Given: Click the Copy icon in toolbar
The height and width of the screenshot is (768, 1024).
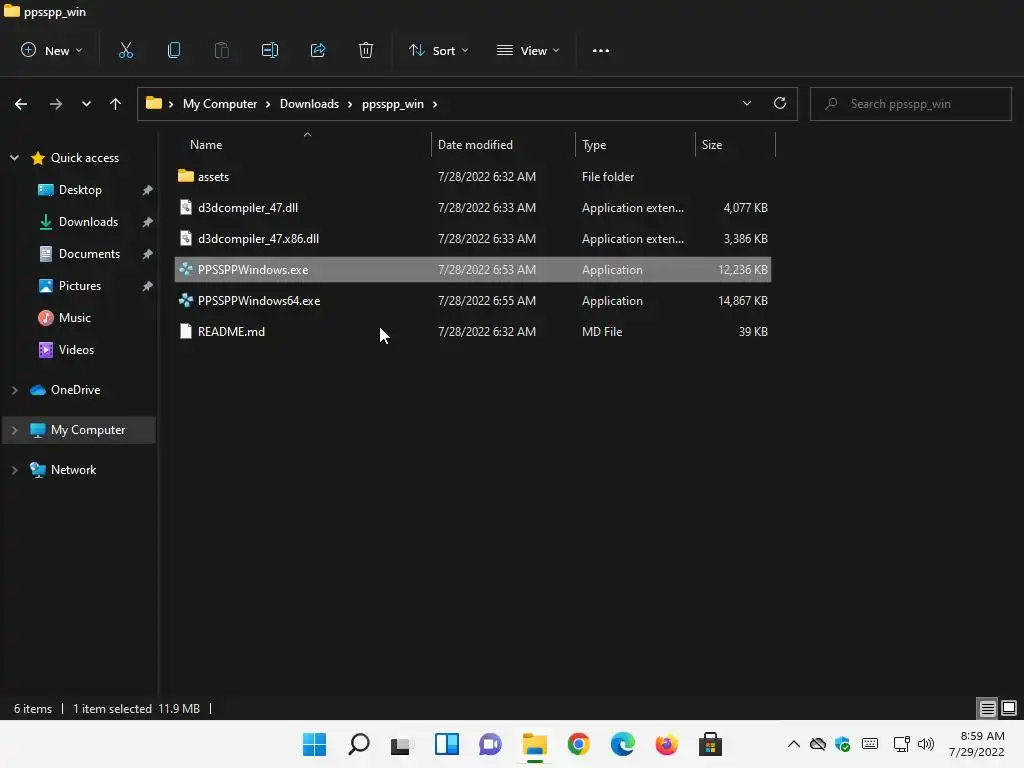Looking at the screenshot, I should (x=174, y=50).
